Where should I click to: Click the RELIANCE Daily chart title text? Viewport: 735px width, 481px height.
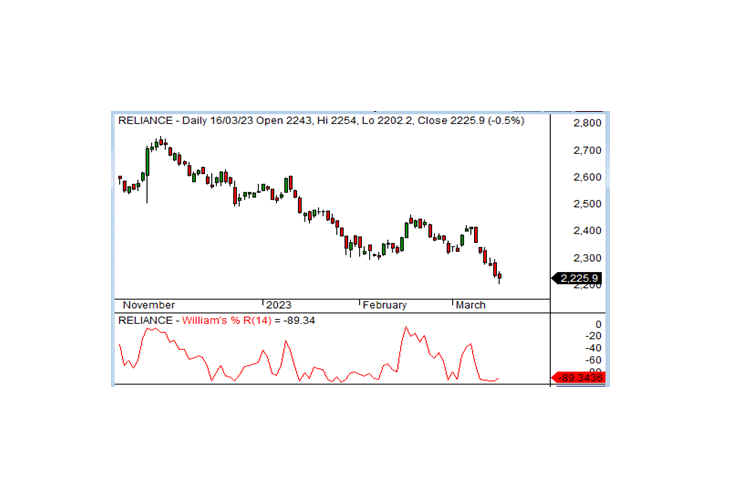point(321,120)
